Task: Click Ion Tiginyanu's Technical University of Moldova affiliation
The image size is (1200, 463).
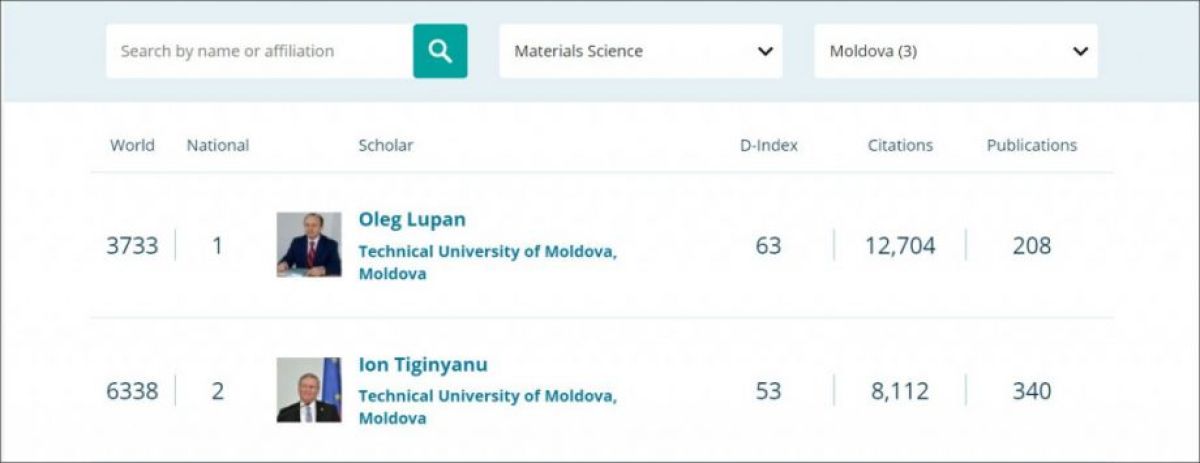Action: point(488,407)
